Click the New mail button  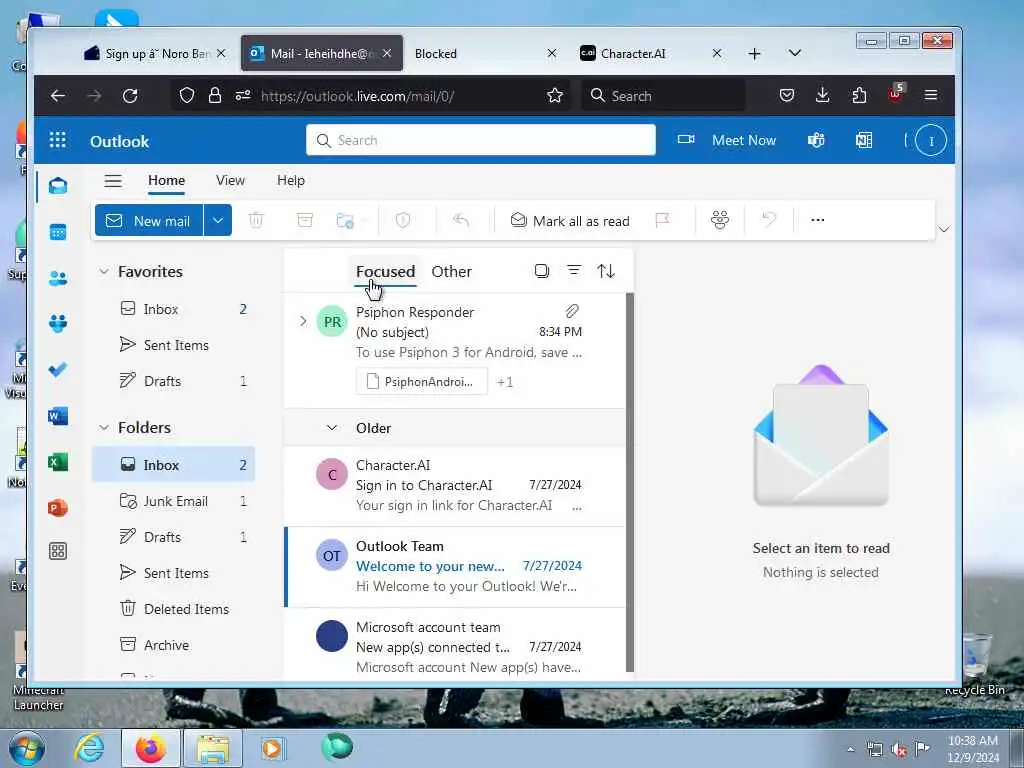click(x=150, y=220)
